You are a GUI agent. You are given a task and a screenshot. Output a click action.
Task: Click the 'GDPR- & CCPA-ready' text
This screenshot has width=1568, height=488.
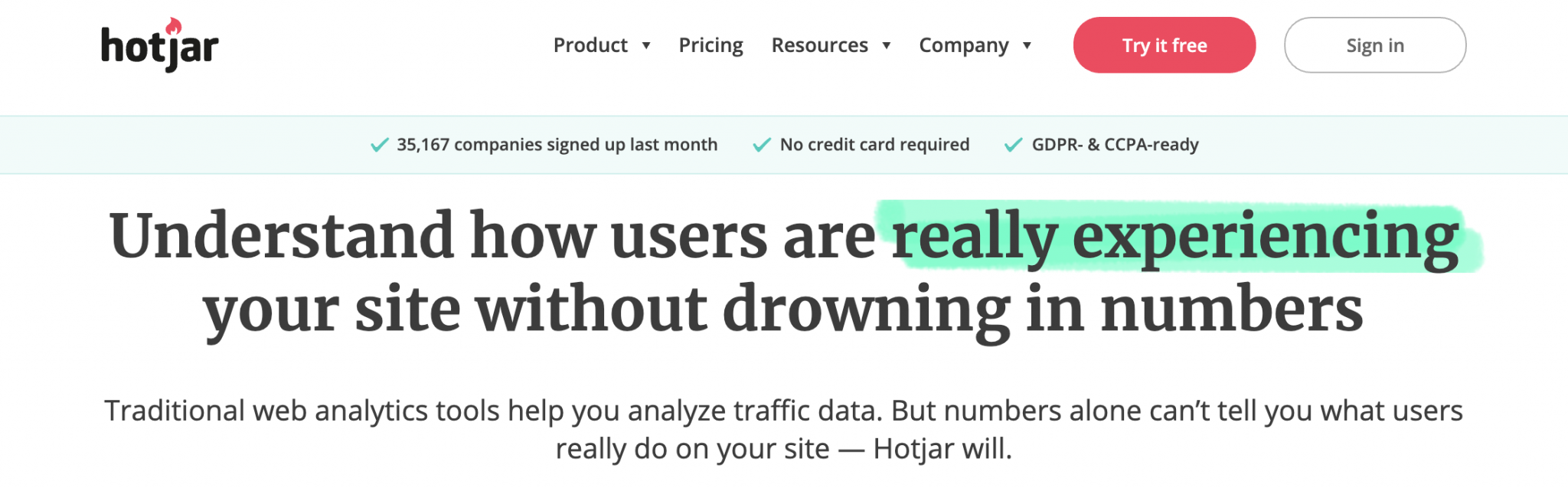click(1115, 145)
